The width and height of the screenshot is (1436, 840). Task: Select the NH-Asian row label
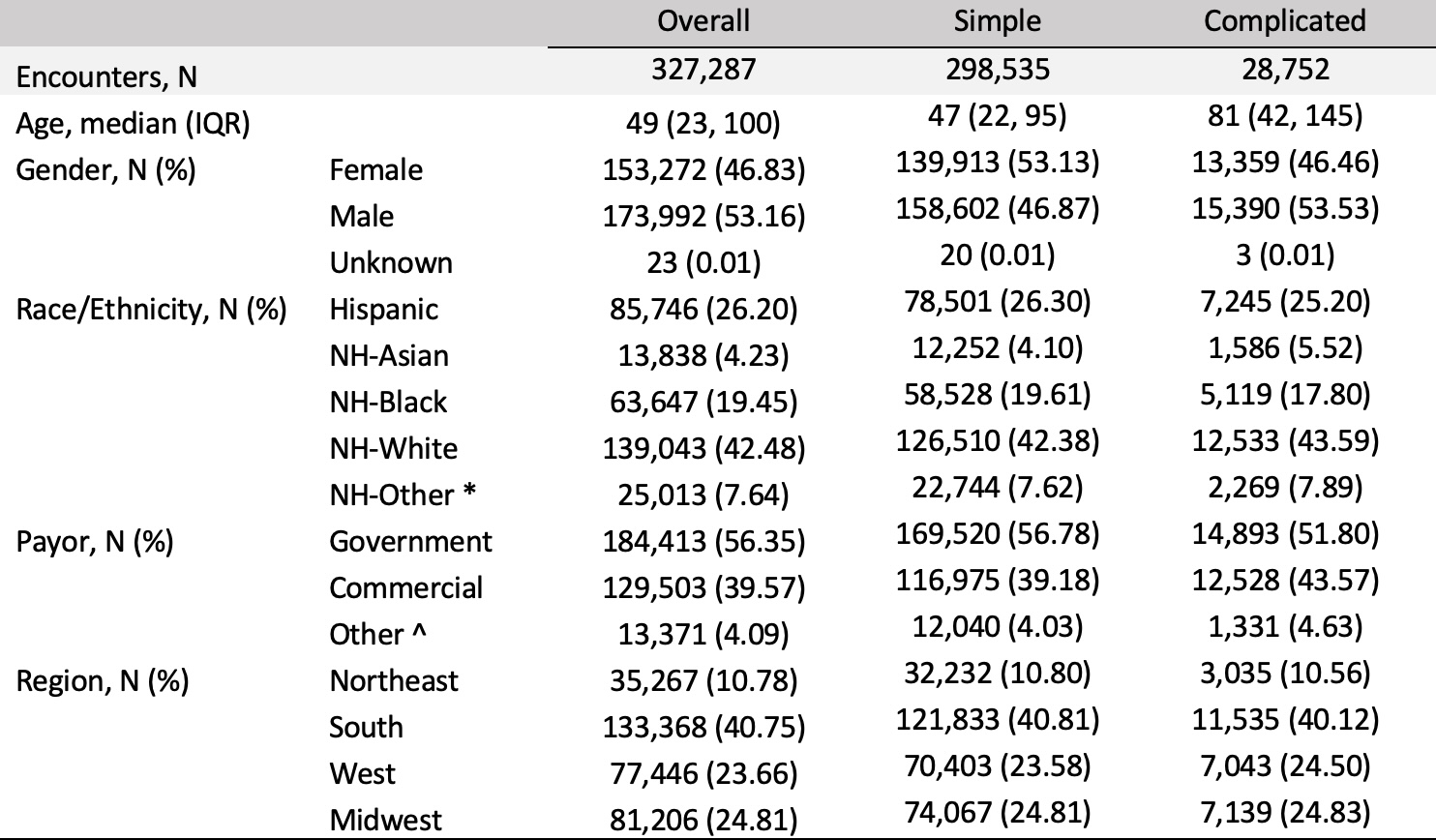pyautogui.click(x=389, y=355)
